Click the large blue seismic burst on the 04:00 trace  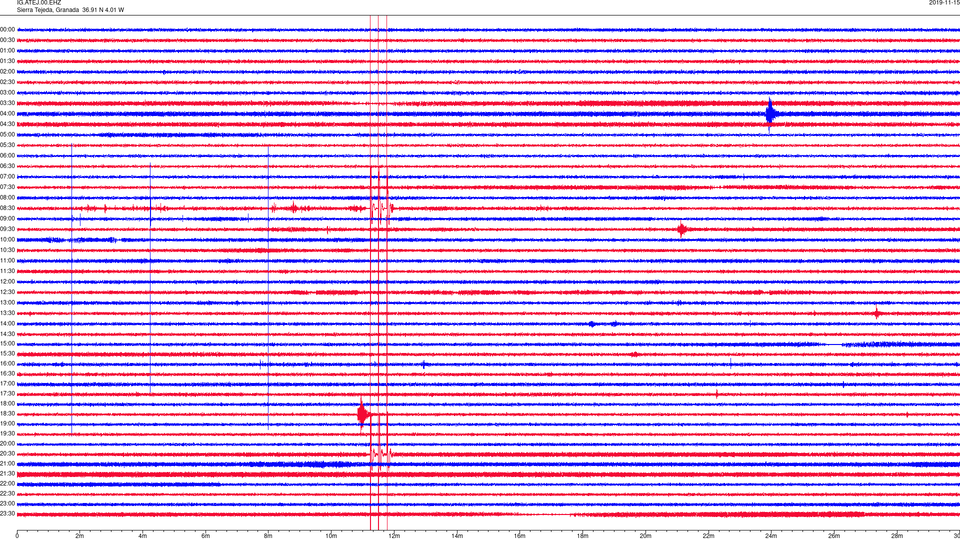771,114
